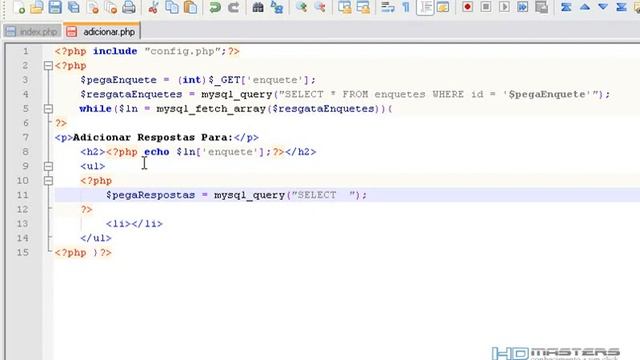Close the current document using the Close icon

tap(93, 7)
